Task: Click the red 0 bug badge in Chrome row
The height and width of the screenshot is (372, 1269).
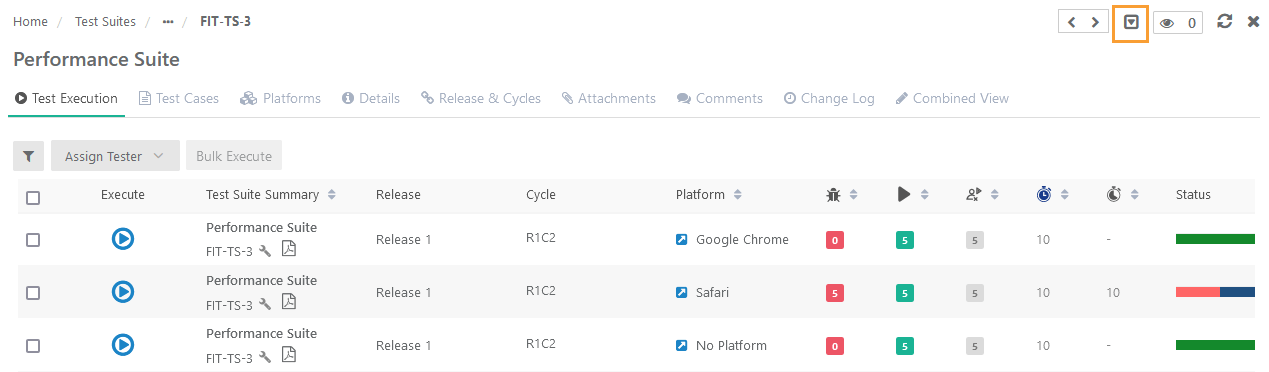Action: pyautogui.click(x=835, y=240)
